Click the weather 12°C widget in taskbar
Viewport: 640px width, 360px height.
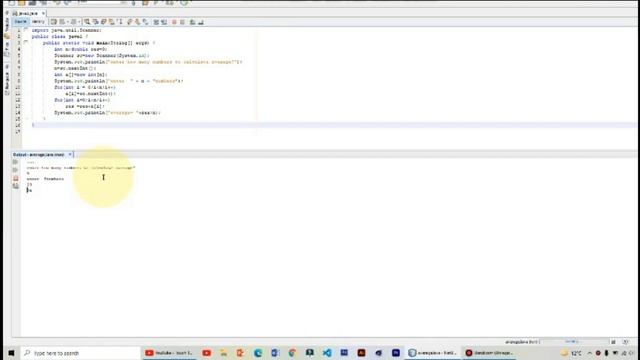coord(571,353)
